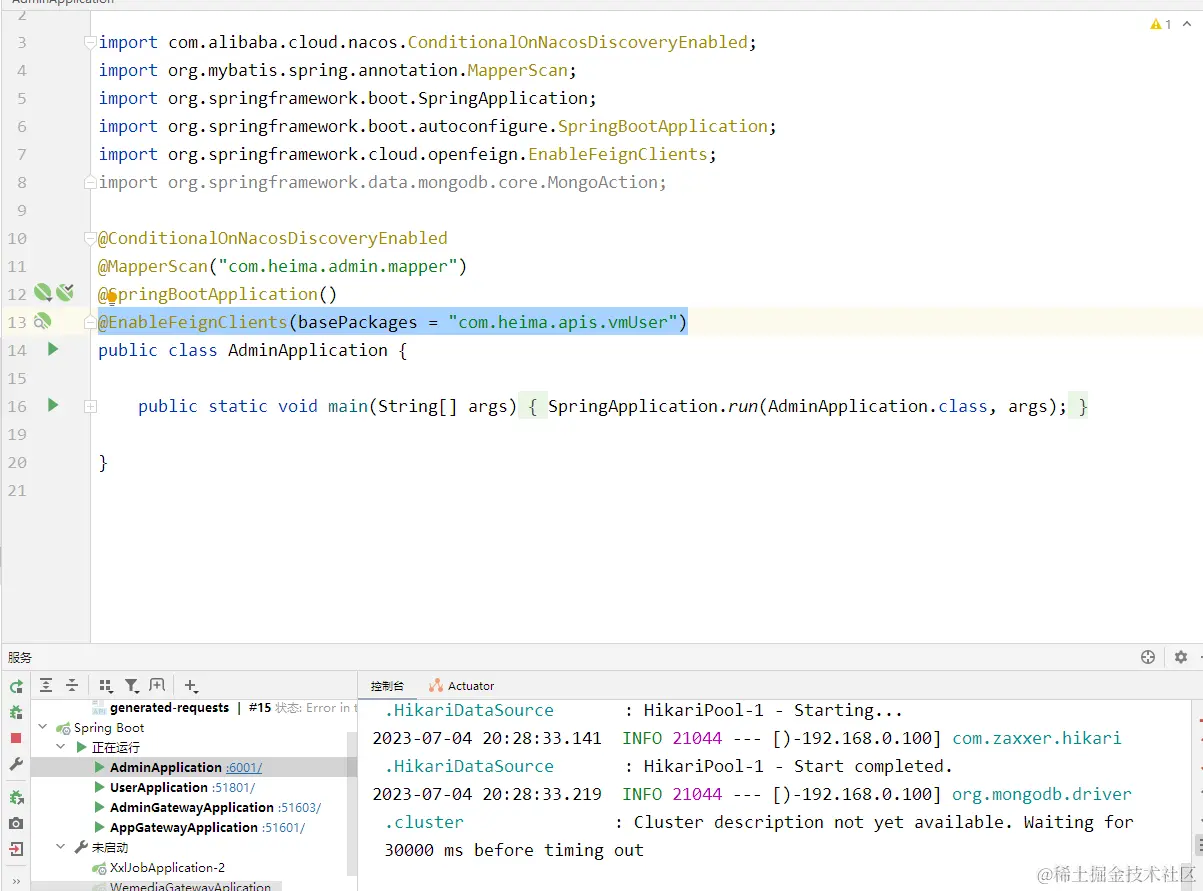Viewport: 1203px width, 891px height.
Task: Click the EnableFeignClients annotation on line 13
Action: pos(192,322)
